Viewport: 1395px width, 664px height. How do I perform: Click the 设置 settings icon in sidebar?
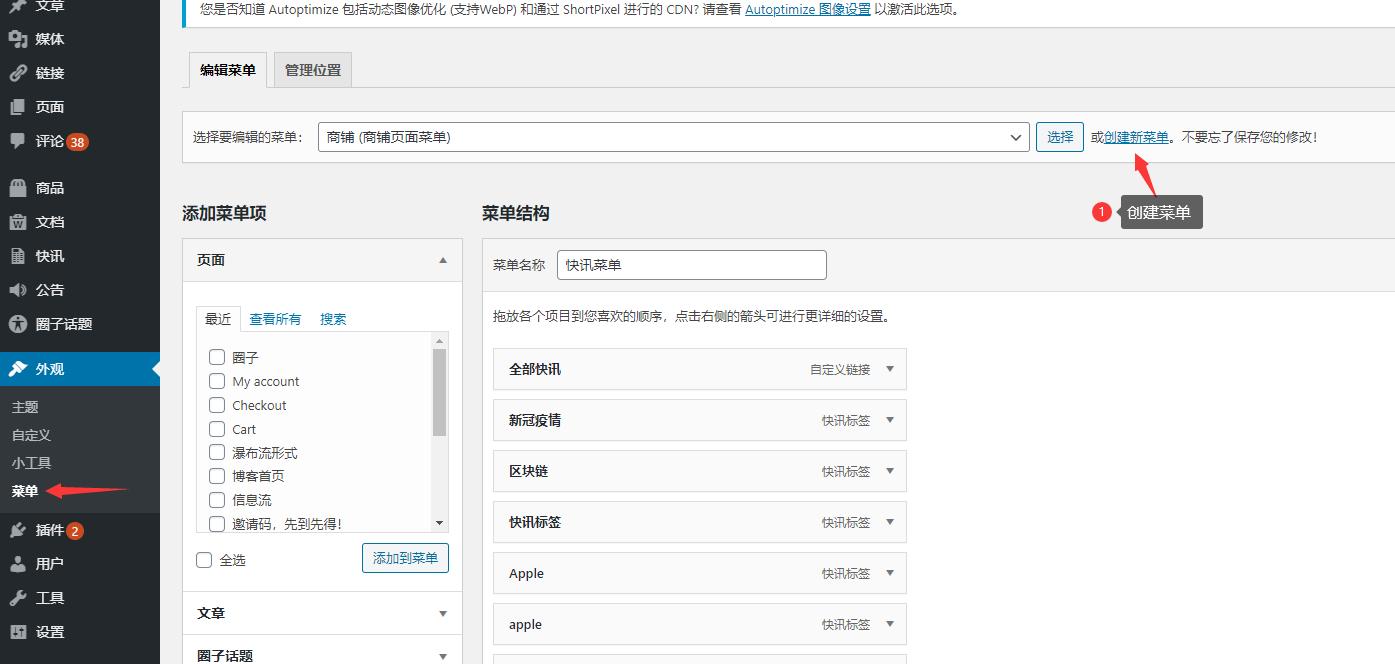(x=18, y=632)
